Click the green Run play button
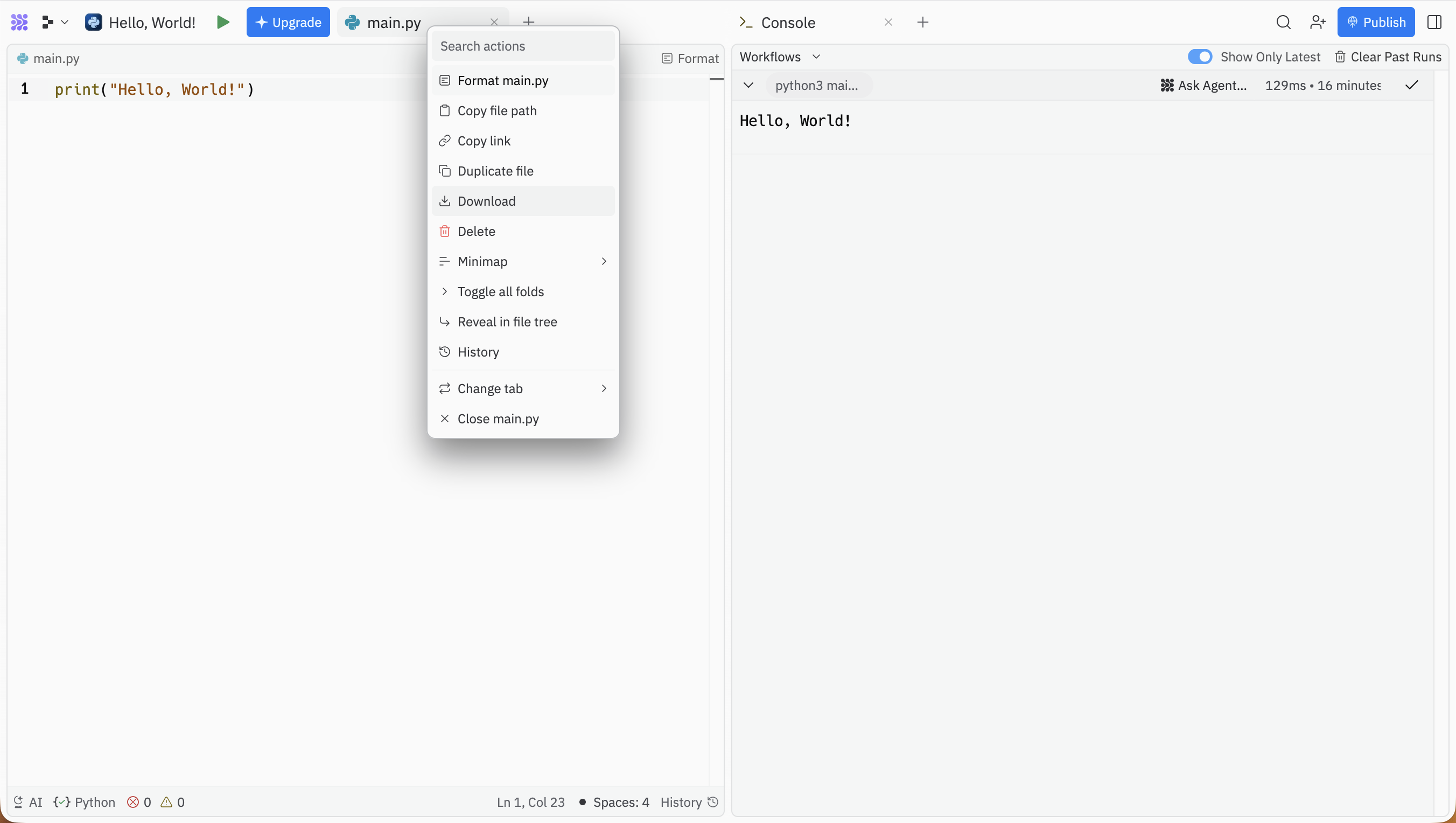The height and width of the screenshot is (823, 1456). click(223, 22)
